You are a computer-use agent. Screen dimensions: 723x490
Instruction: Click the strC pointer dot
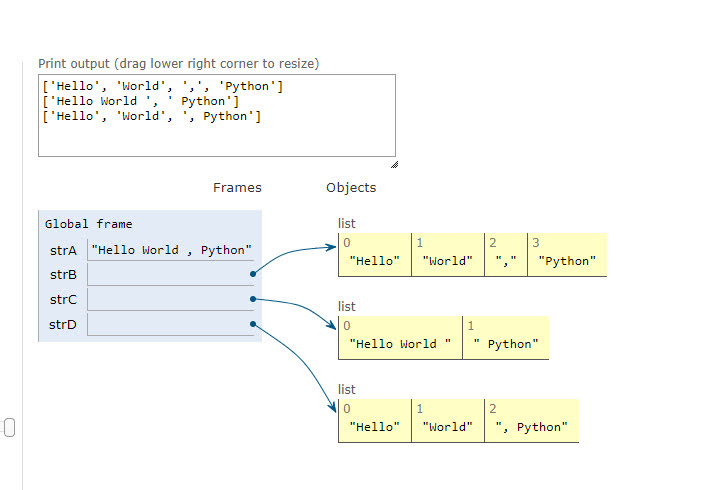coord(253,299)
